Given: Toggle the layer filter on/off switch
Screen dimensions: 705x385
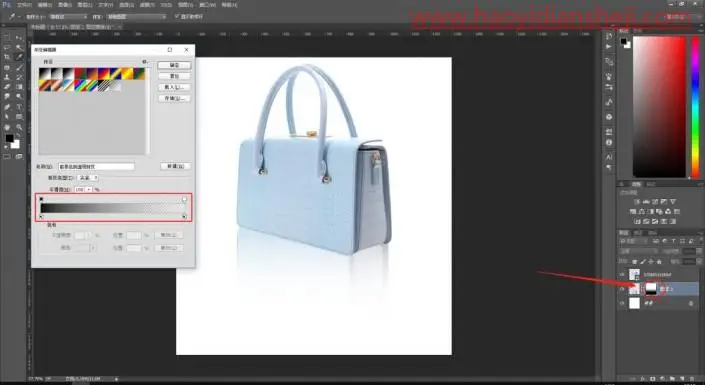Looking at the screenshot, I should pos(701,241).
